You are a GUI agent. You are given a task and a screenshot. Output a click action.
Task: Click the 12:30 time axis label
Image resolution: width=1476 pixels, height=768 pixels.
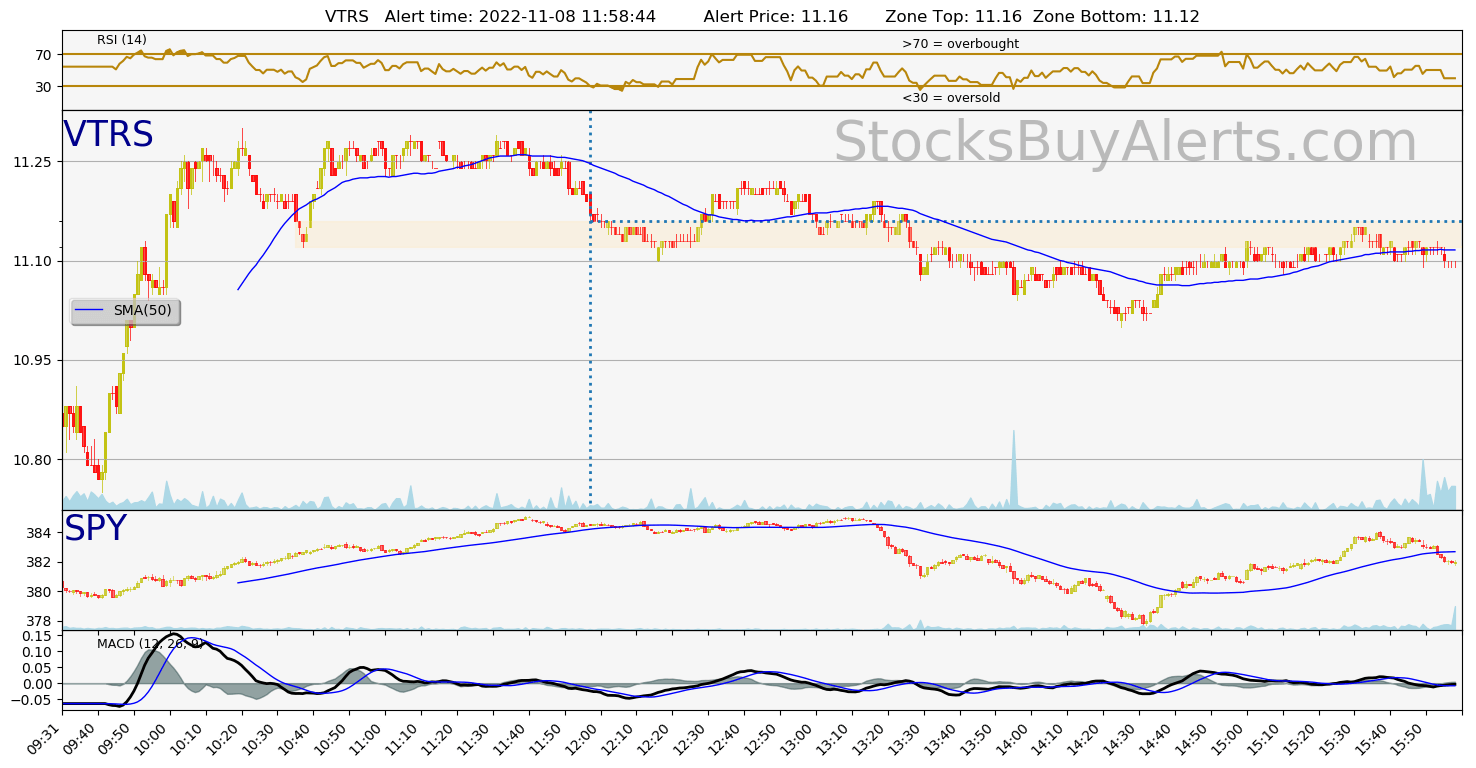click(689, 738)
